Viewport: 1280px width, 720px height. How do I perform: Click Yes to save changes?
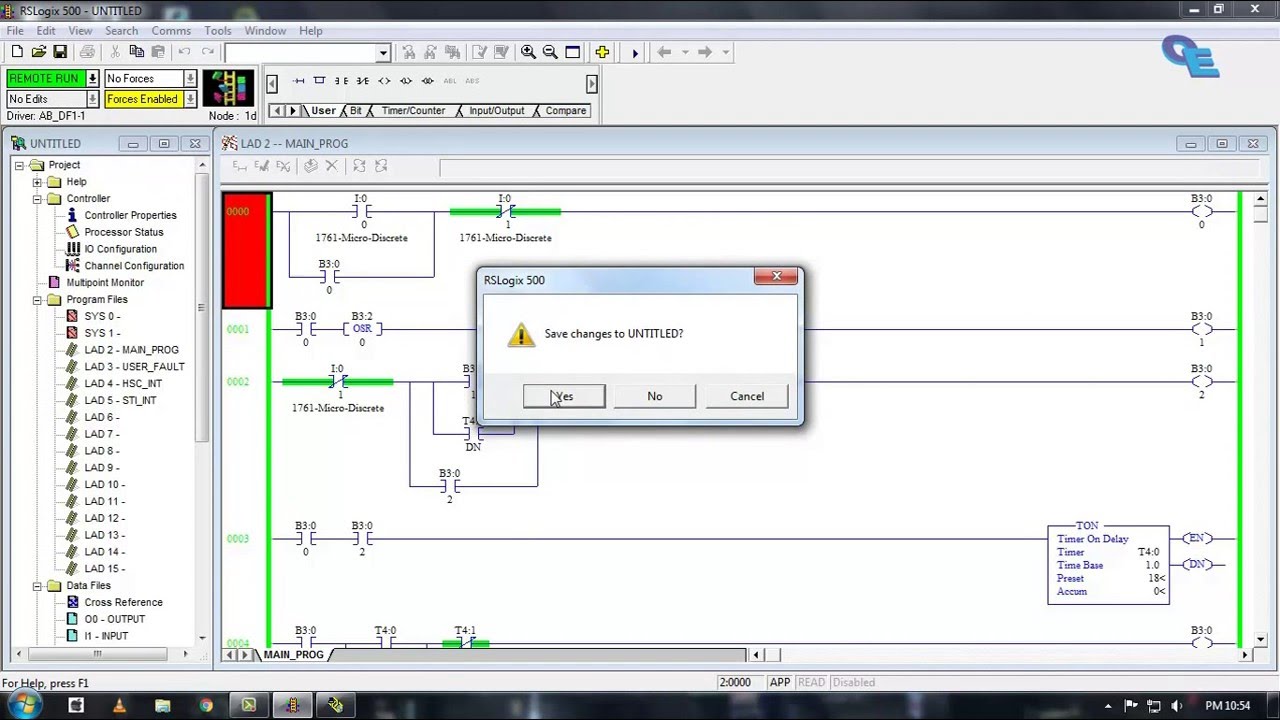(x=564, y=396)
